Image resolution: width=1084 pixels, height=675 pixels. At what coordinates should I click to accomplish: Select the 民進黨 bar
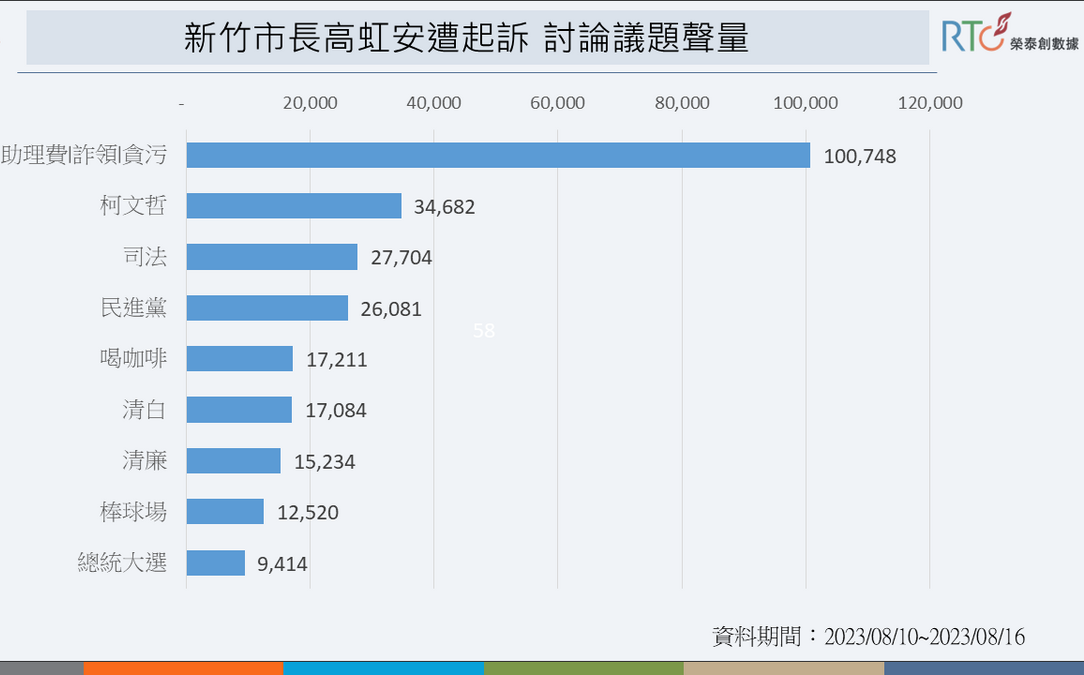pyautogui.click(x=267, y=308)
